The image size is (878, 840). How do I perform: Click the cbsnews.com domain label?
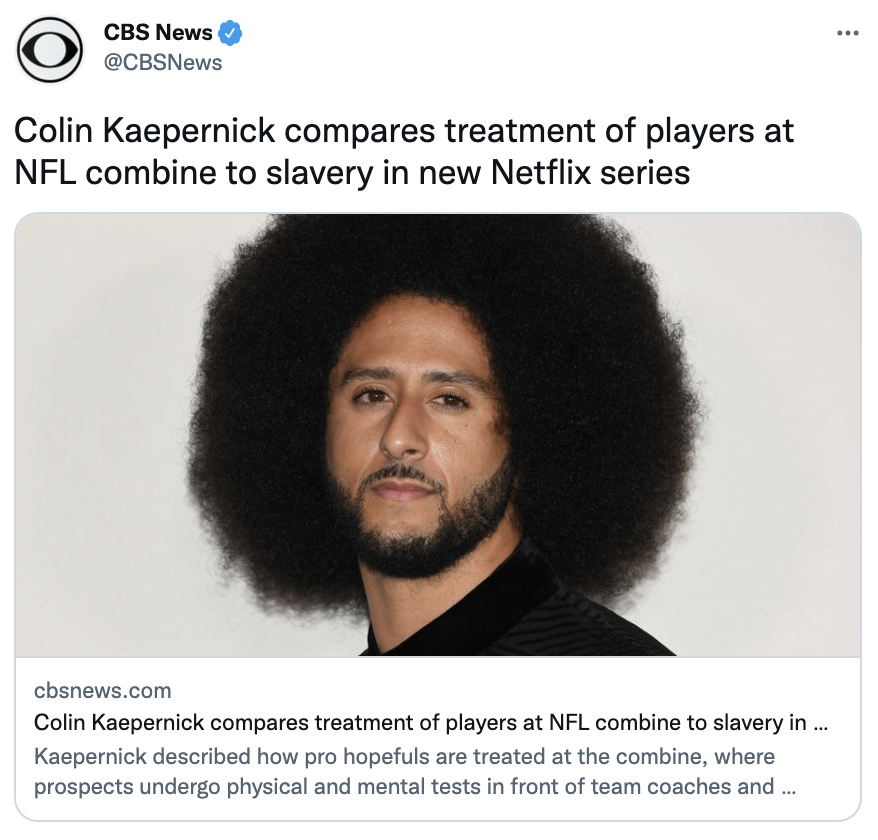pyautogui.click(x=103, y=690)
